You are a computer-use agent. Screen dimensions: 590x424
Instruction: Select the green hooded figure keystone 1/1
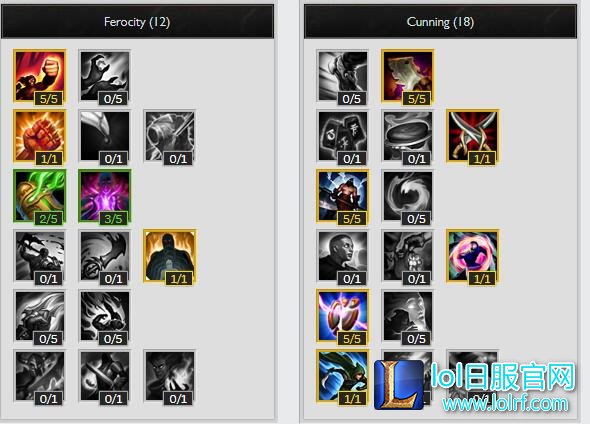click(x=343, y=376)
